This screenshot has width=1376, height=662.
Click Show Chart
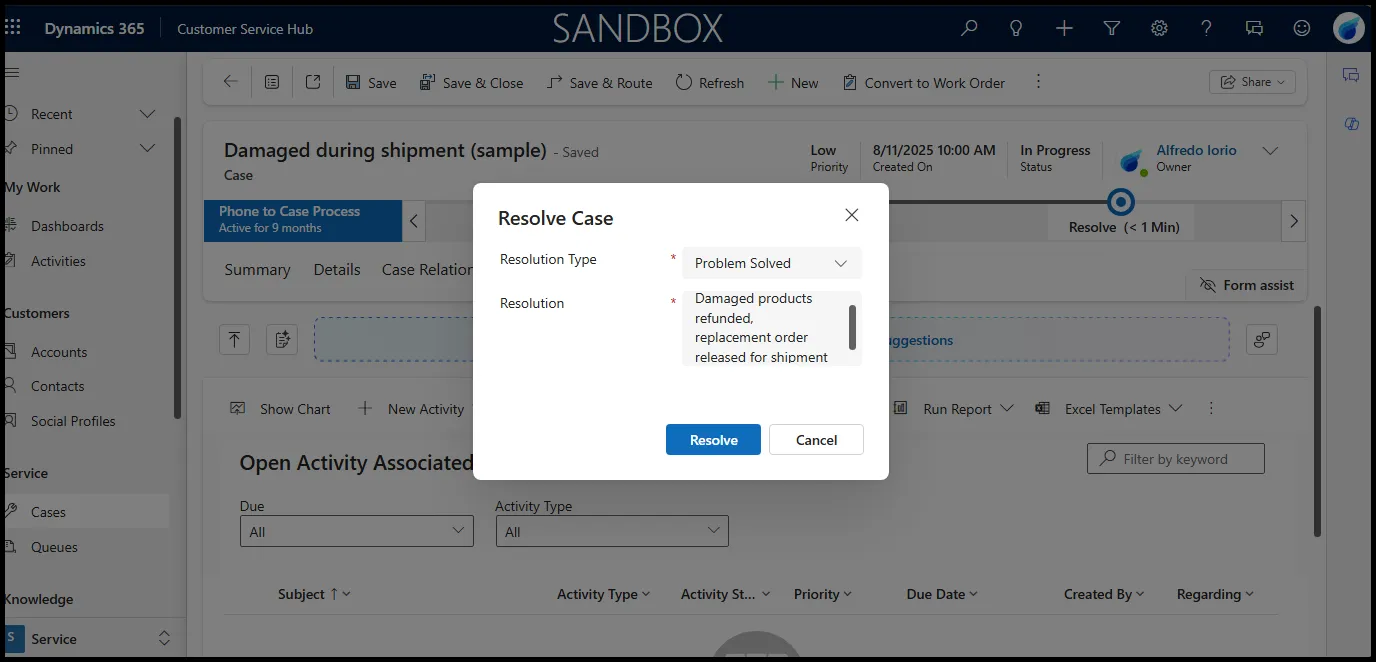[281, 409]
